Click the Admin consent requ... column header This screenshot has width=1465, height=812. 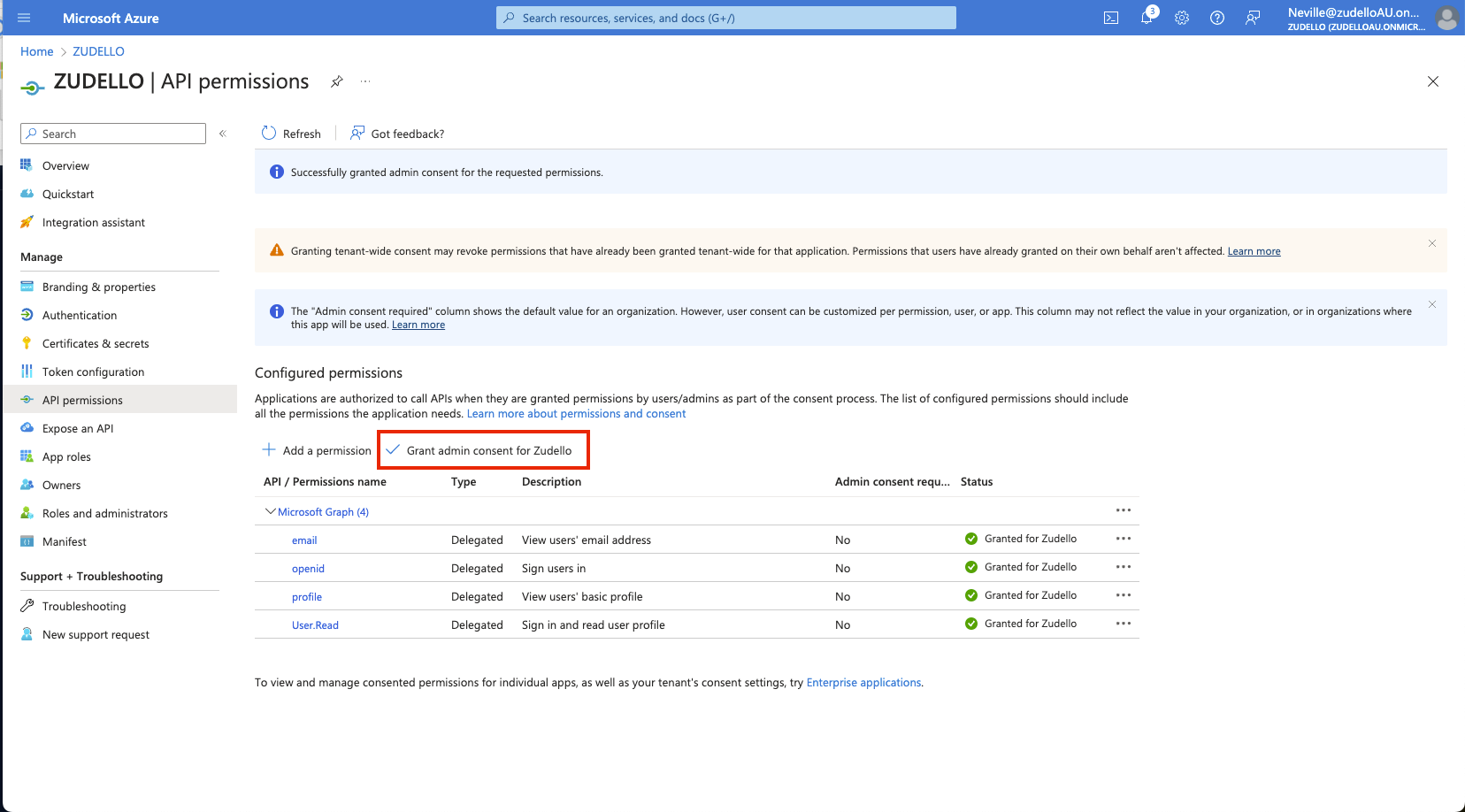tap(893, 481)
